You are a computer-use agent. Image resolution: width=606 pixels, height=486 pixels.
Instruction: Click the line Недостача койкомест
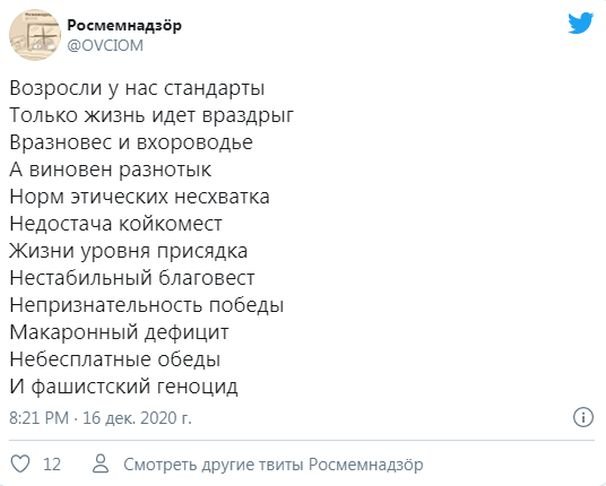(116, 223)
